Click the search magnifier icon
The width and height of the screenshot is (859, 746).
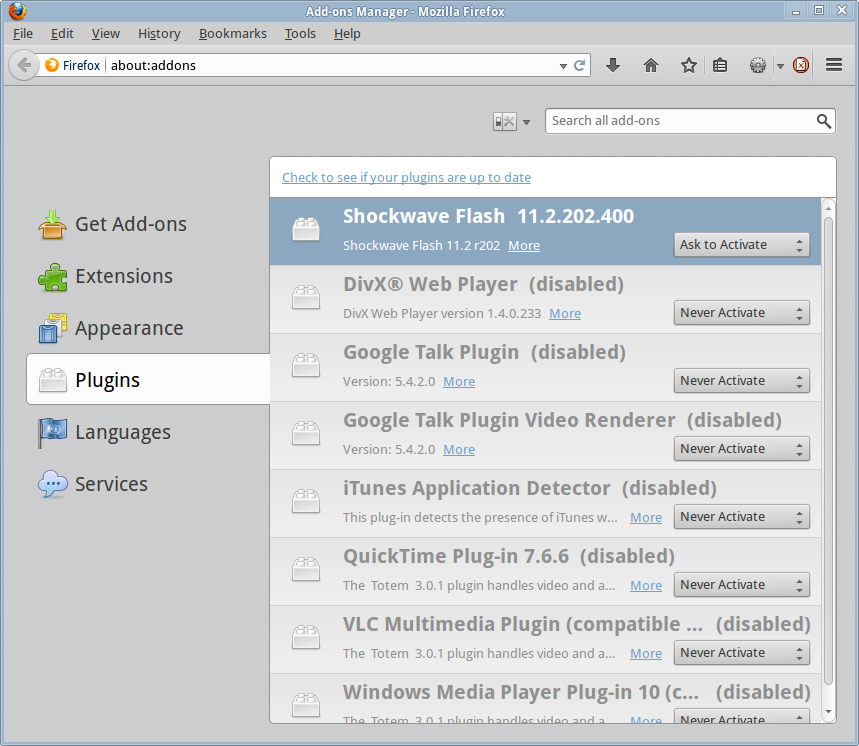point(823,121)
